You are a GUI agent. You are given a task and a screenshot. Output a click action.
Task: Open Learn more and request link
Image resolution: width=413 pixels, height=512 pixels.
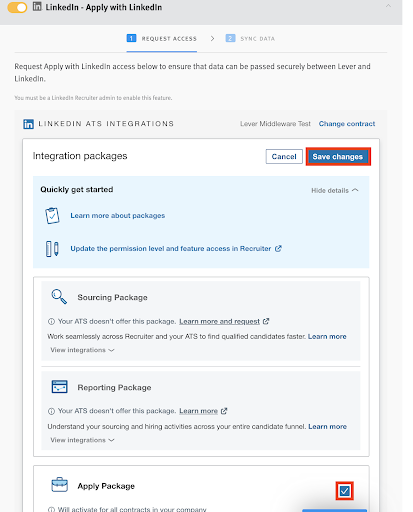tap(219, 321)
